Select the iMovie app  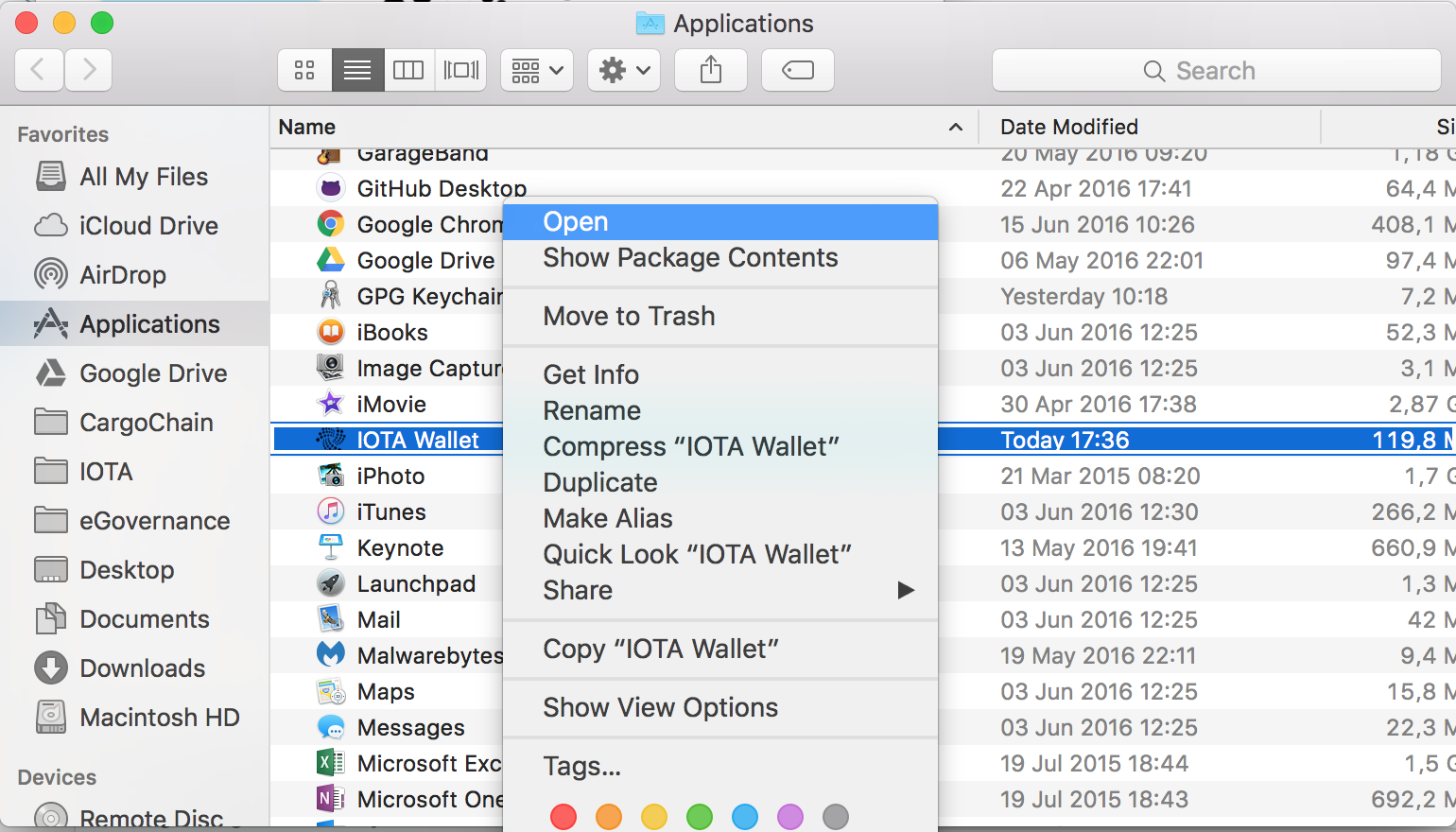(391, 405)
